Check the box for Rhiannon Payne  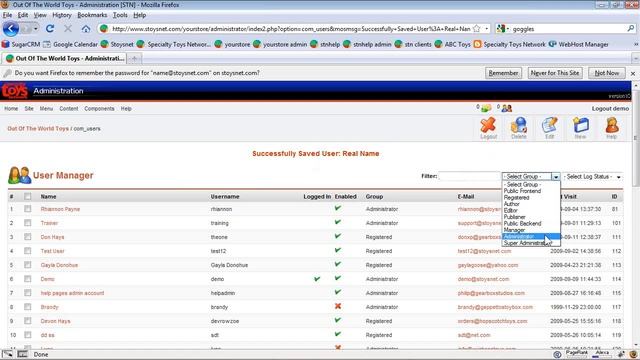[27, 209]
